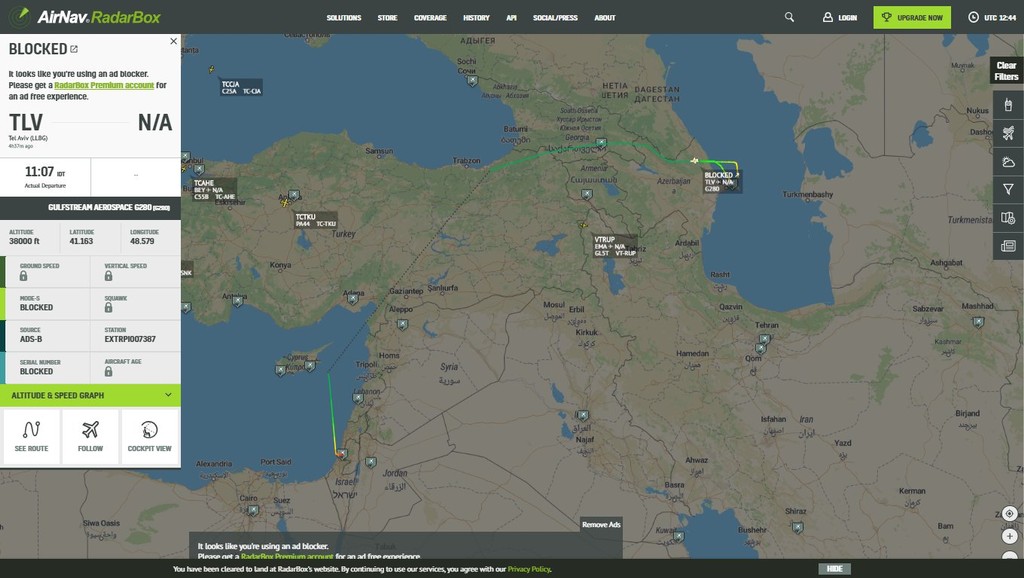Viewport: 1024px width, 578px height.
Task: Open RadarBox Premium account link in panel
Action: (104, 86)
